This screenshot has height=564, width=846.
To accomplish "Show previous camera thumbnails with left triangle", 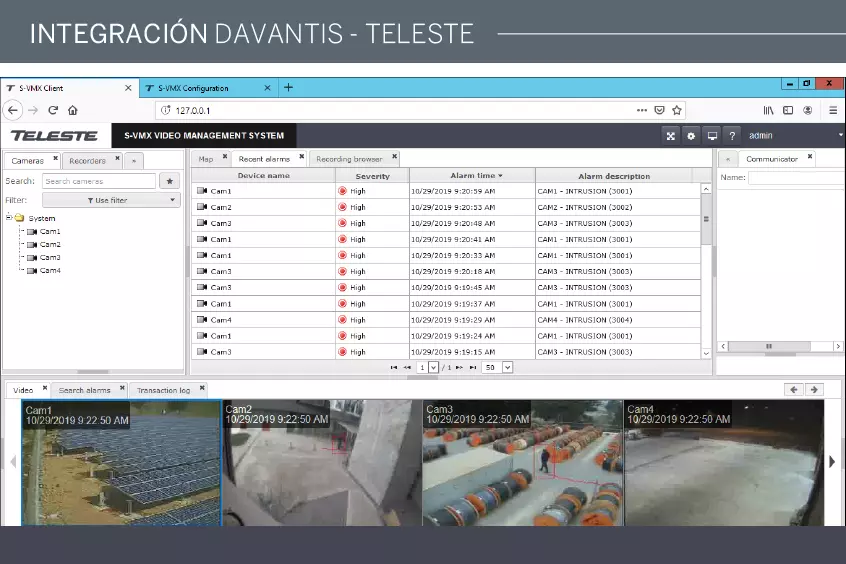I will pyautogui.click(x=13, y=461).
